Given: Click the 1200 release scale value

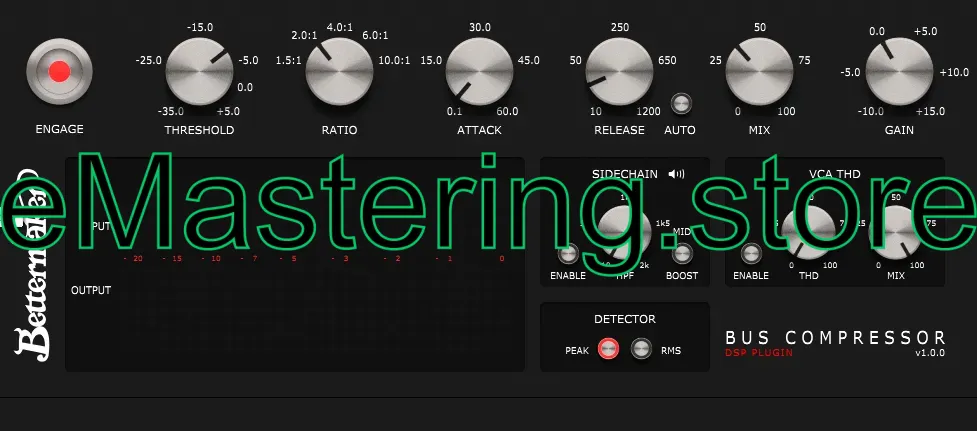Looking at the screenshot, I should click(649, 111).
